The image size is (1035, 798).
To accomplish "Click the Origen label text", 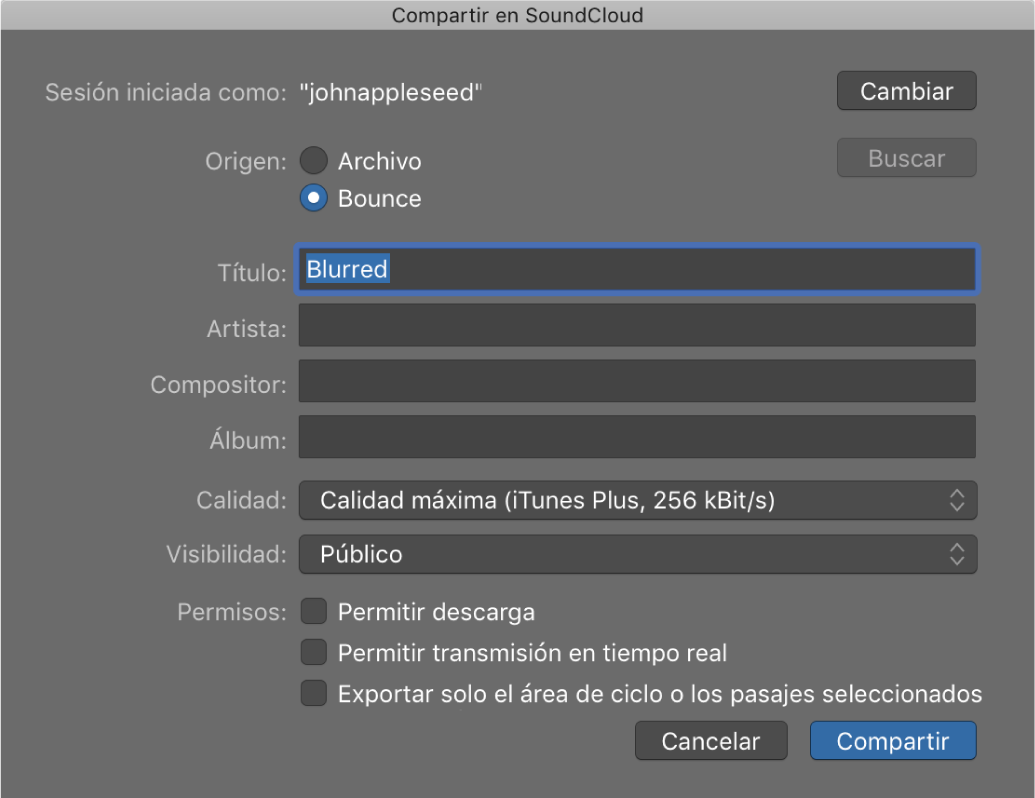I will [246, 161].
